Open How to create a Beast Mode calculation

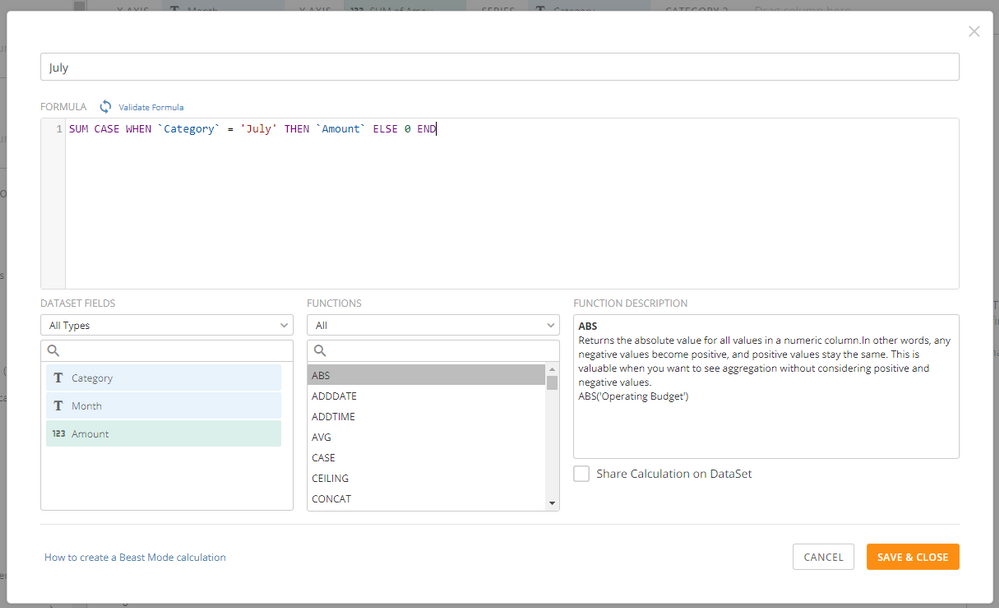point(135,557)
